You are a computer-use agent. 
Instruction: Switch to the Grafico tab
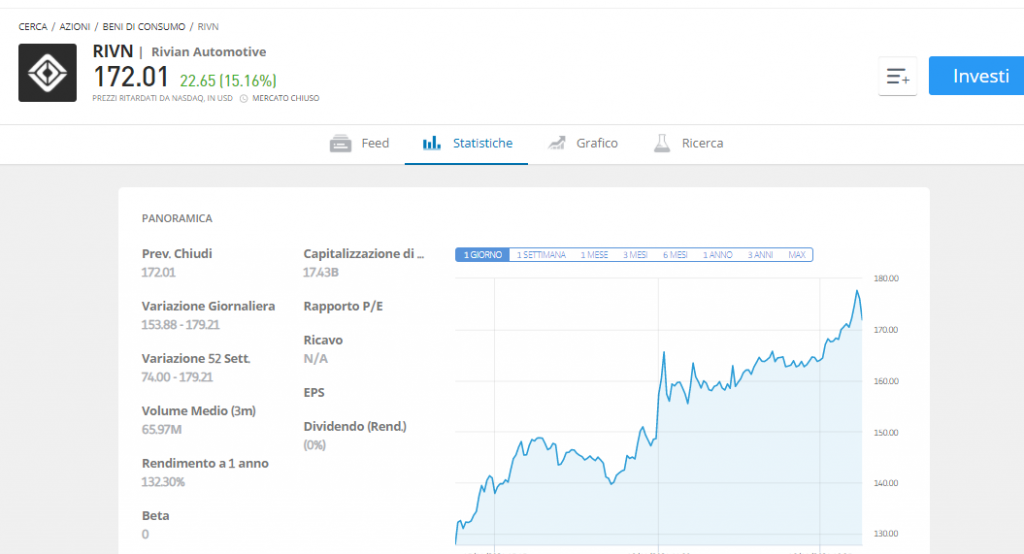click(x=583, y=143)
